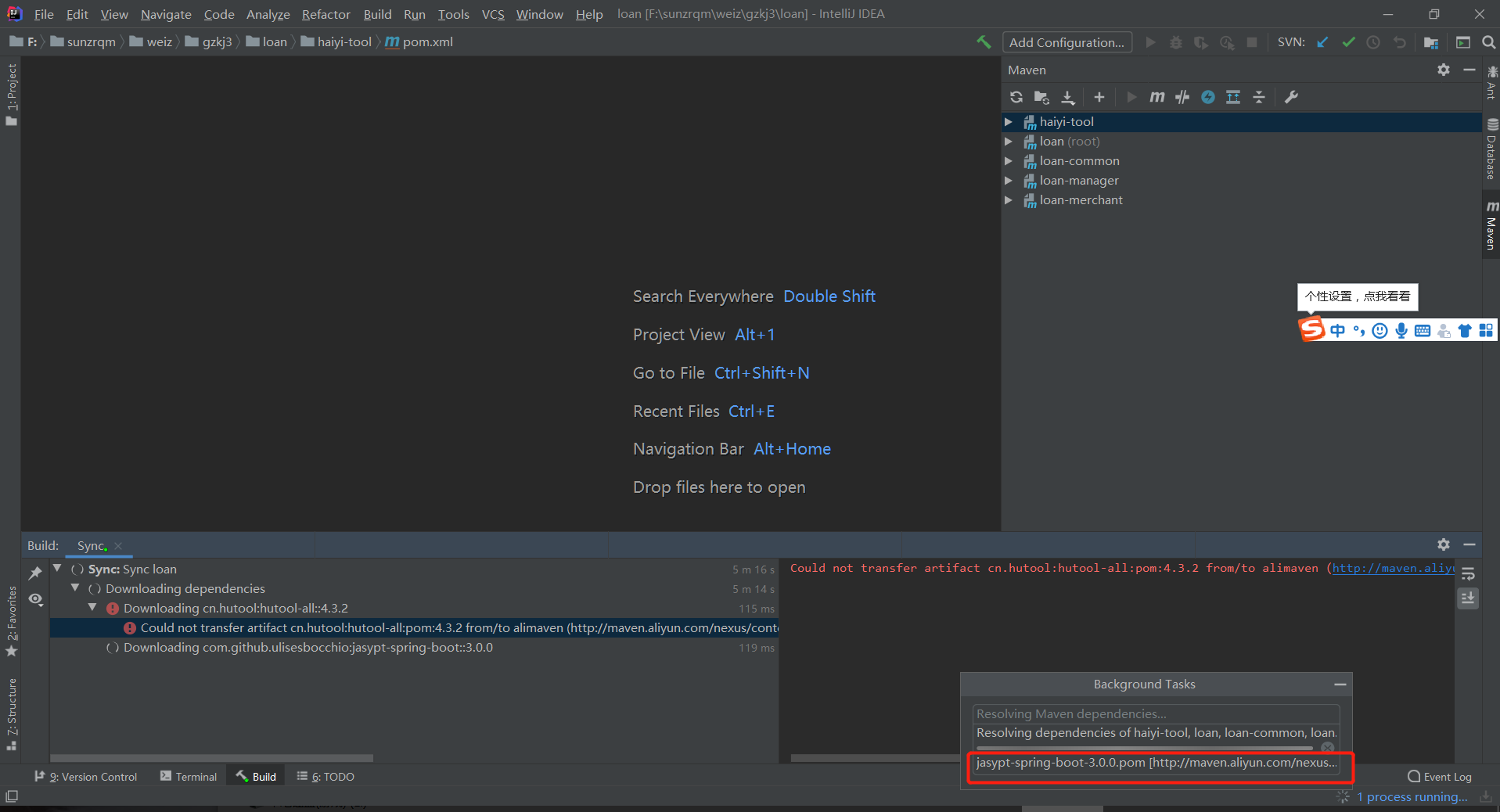Viewport: 1500px width, 812px height.
Task: Add Maven Projects plus icon
Action: click(1099, 97)
